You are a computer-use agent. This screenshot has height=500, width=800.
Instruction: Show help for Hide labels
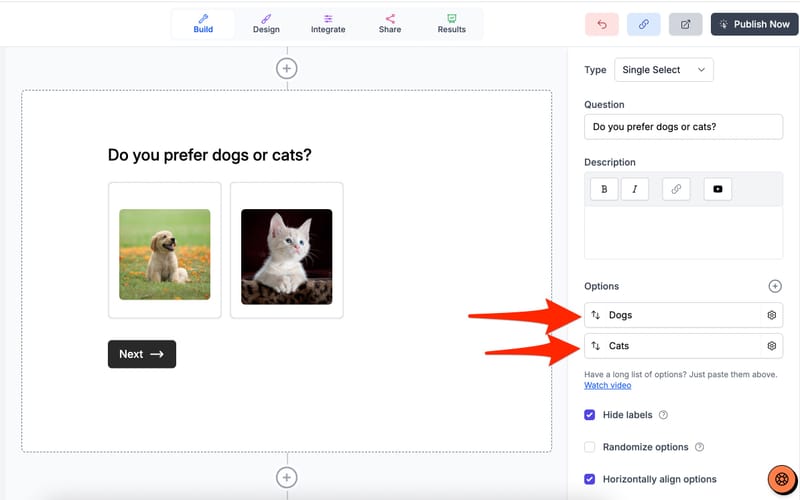pyautogui.click(x=663, y=415)
